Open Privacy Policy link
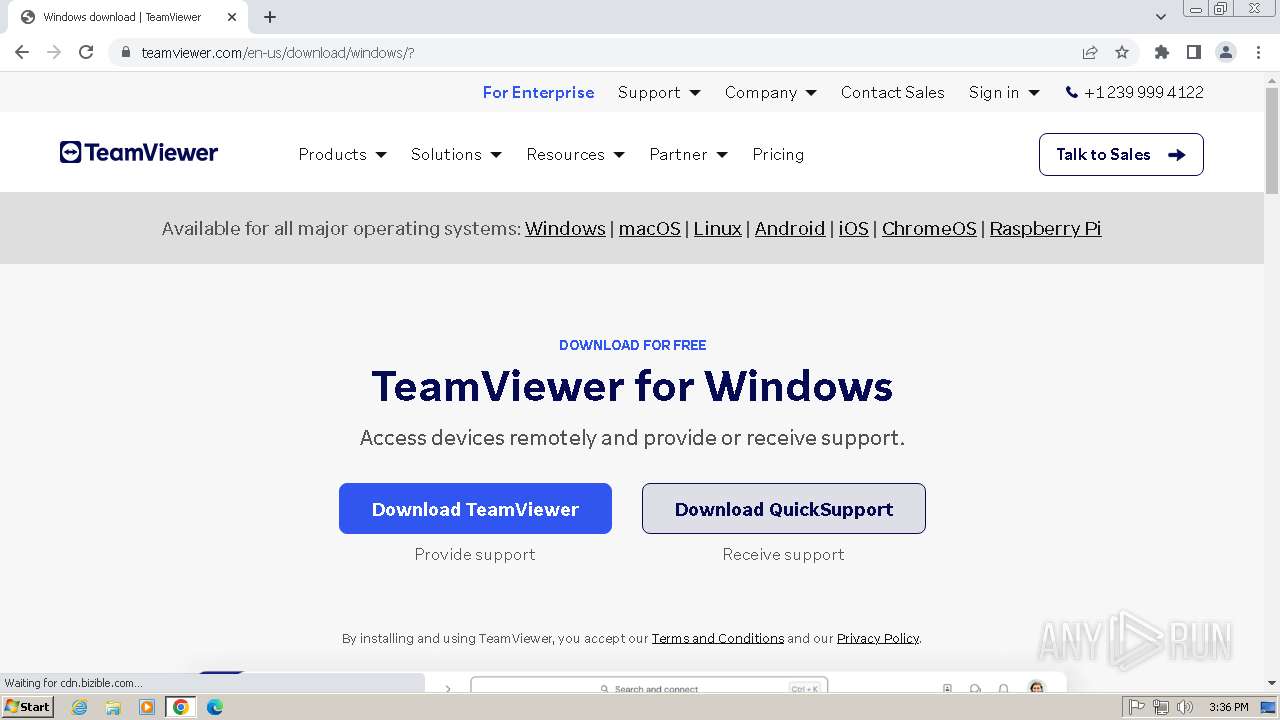1280x720 pixels. click(x=878, y=638)
